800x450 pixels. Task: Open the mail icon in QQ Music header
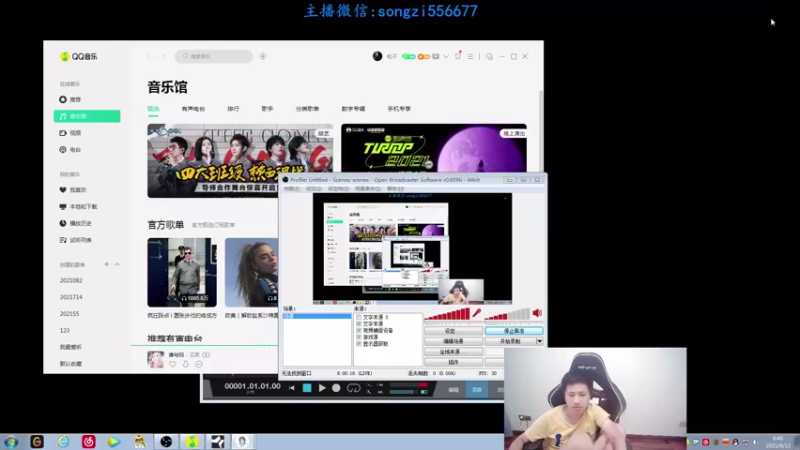(436, 57)
